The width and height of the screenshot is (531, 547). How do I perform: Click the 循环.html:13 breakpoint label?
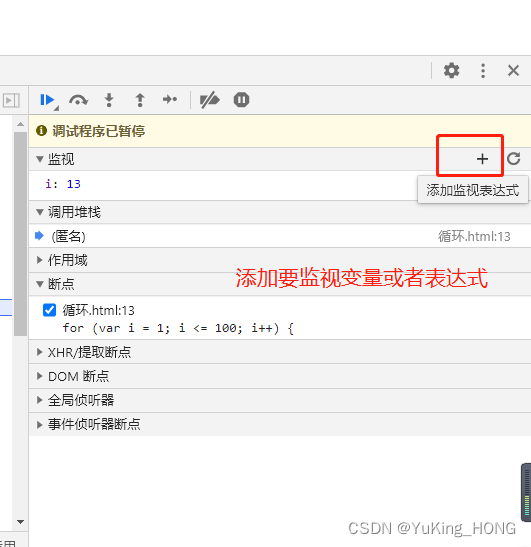click(x=98, y=310)
